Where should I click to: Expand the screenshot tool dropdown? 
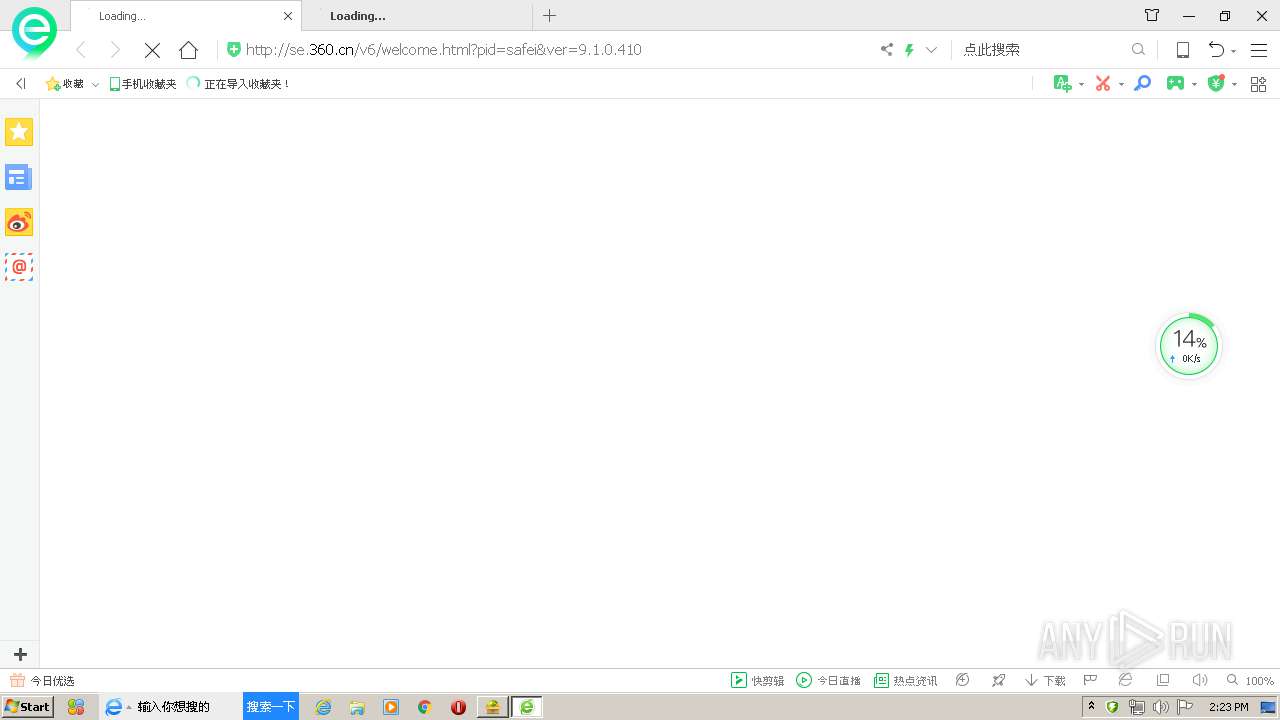click(x=1121, y=85)
